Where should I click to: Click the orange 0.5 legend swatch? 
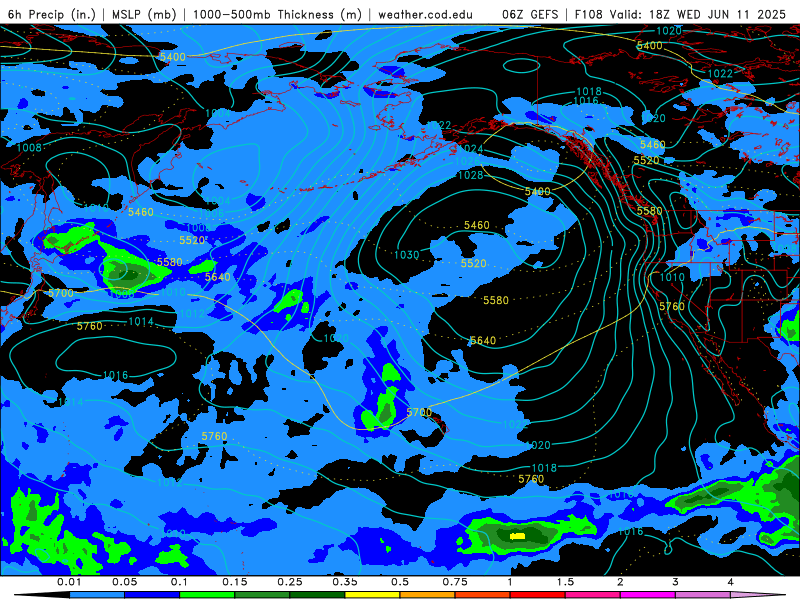pos(428,595)
